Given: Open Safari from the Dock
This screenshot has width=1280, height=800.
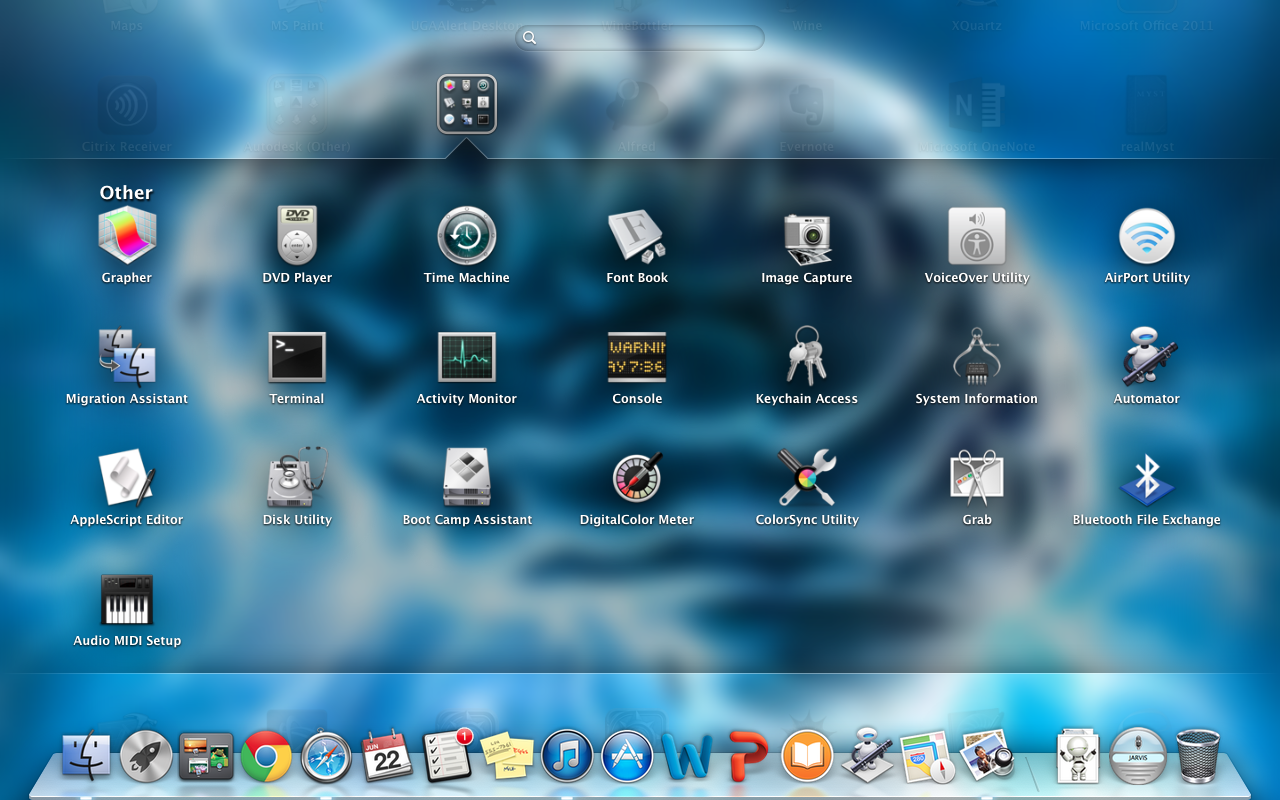Looking at the screenshot, I should tap(327, 757).
